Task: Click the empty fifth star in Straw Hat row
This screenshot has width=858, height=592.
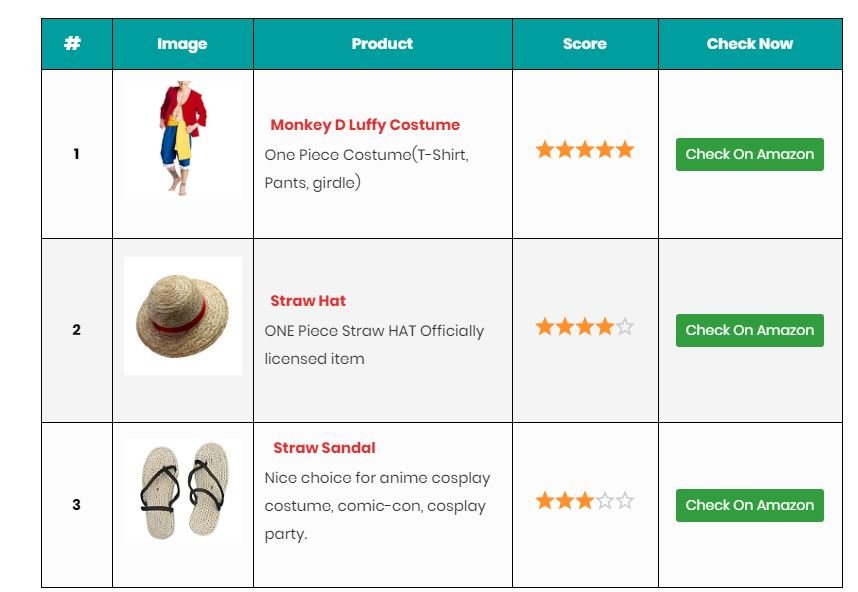Action: [x=625, y=327]
